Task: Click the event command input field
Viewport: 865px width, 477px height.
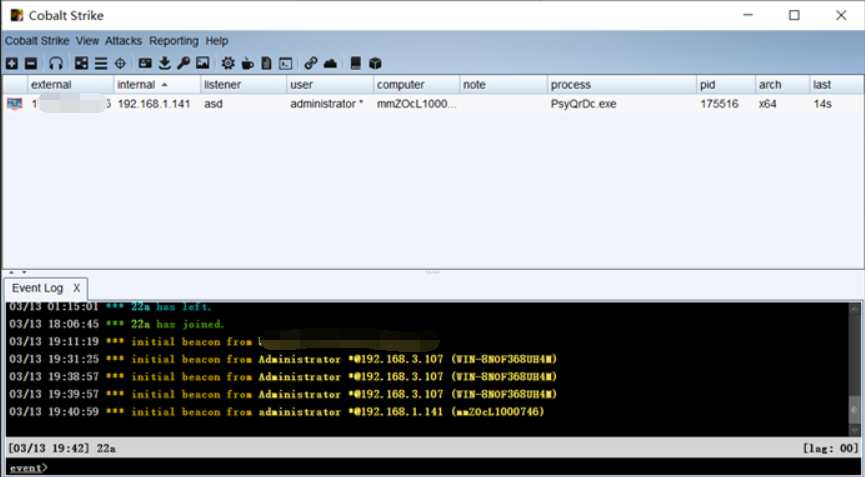Action: click(x=430, y=467)
